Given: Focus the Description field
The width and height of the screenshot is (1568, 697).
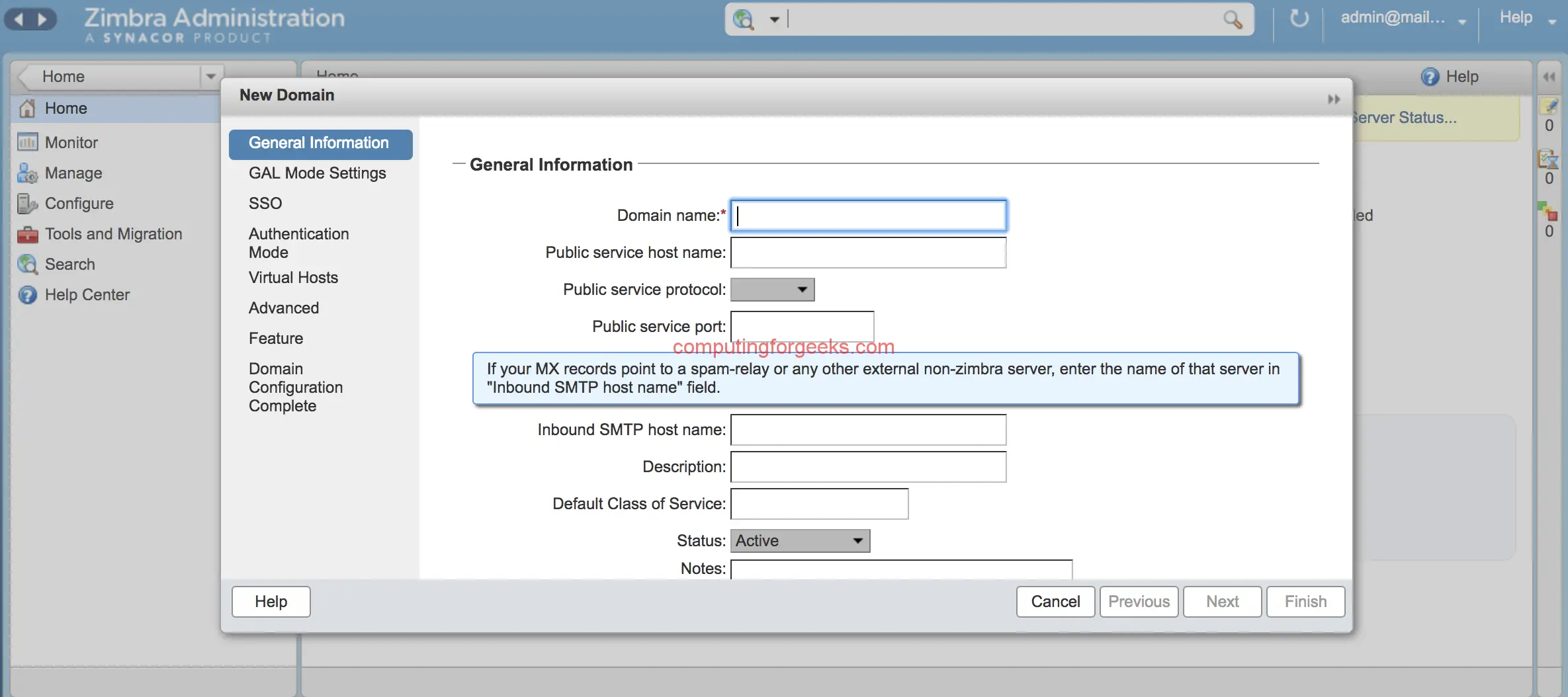Looking at the screenshot, I should [868, 467].
